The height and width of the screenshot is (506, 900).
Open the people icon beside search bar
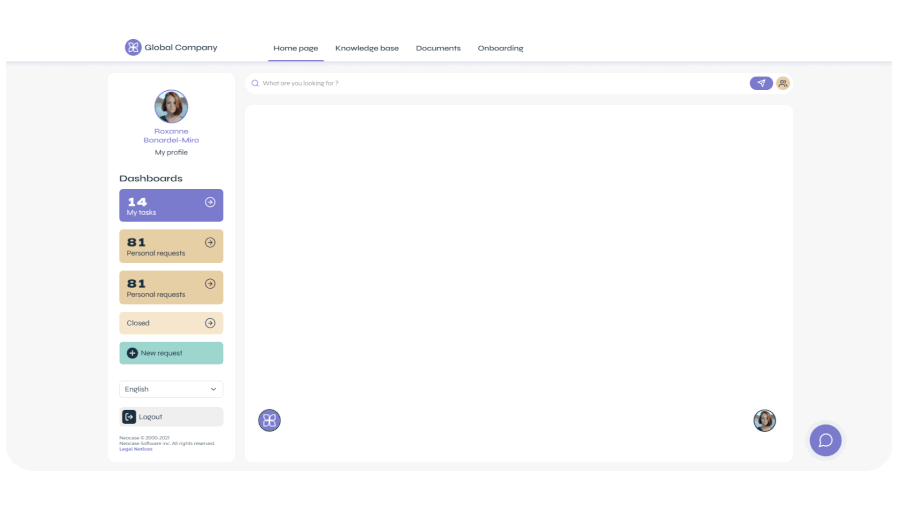click(x=783, y=83)
